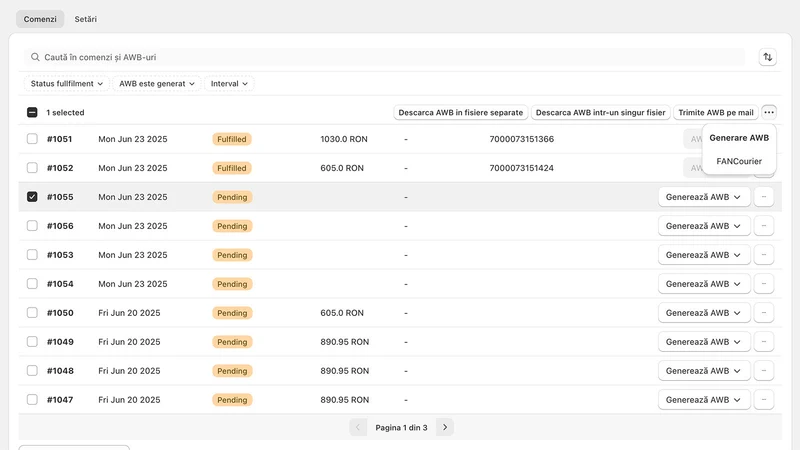Open more actions for order #1047
Viewport: 800px width, 450px height.
(x=764, y=400)
